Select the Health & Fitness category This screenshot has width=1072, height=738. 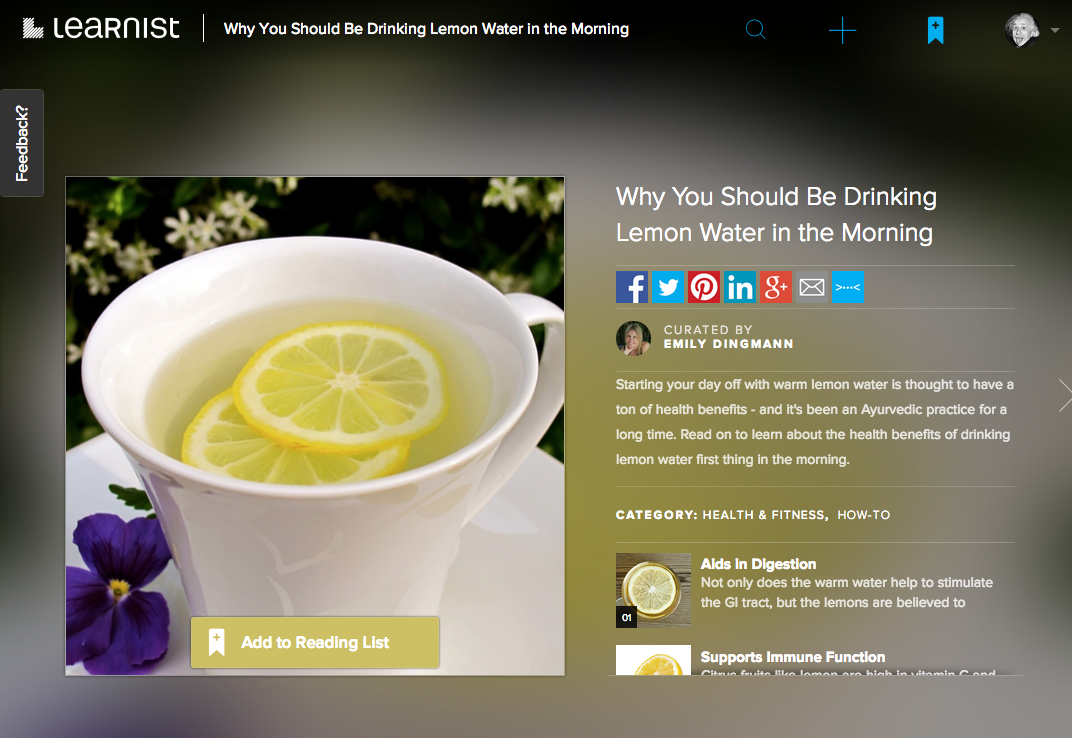pos(764,515)
